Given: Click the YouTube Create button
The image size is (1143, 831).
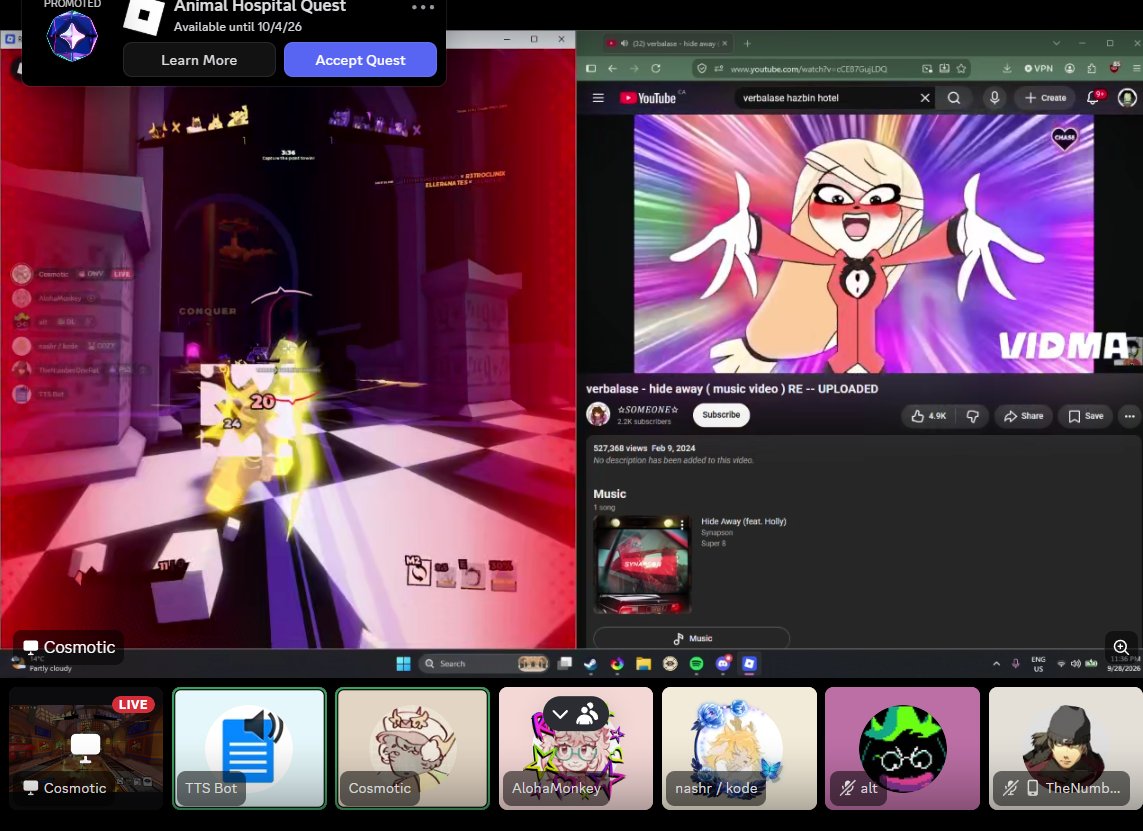Looking at the screenshot, I should coord(1045,98).
